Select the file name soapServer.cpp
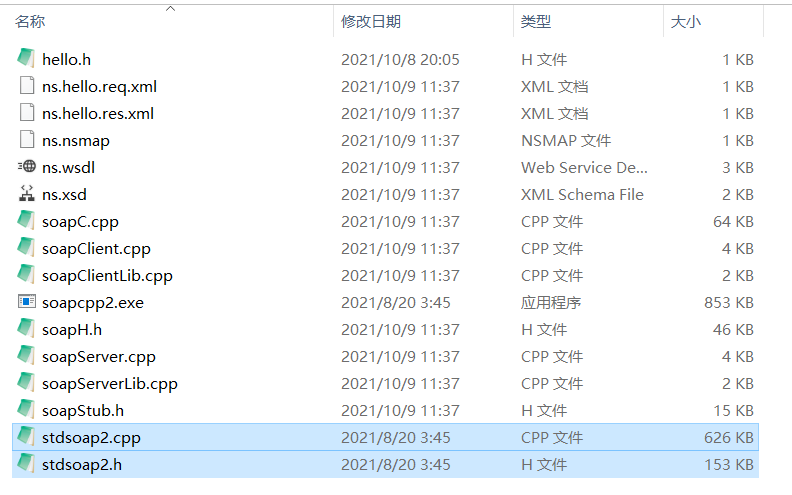Image resolution: width=792 pixels, height=495 pixels. coord(99,357)
